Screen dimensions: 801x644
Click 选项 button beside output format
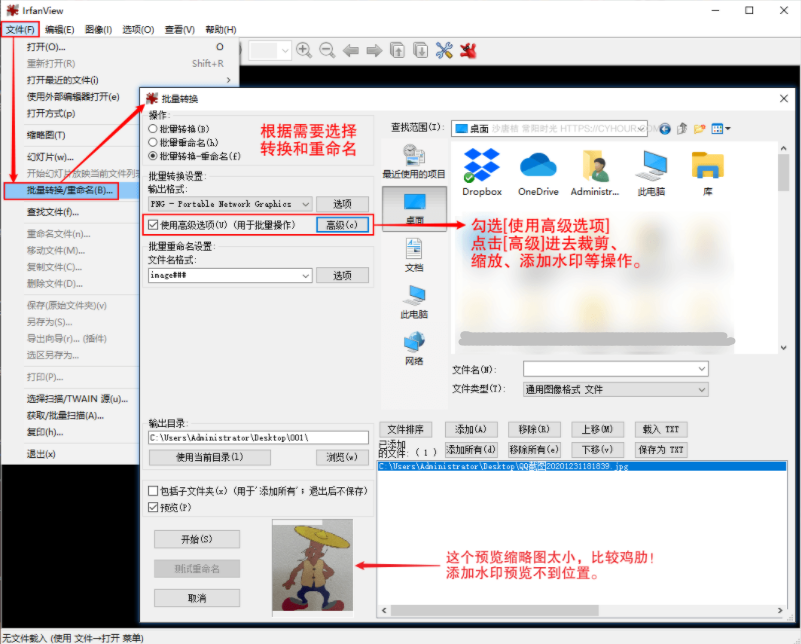click(x=342, y=204)
